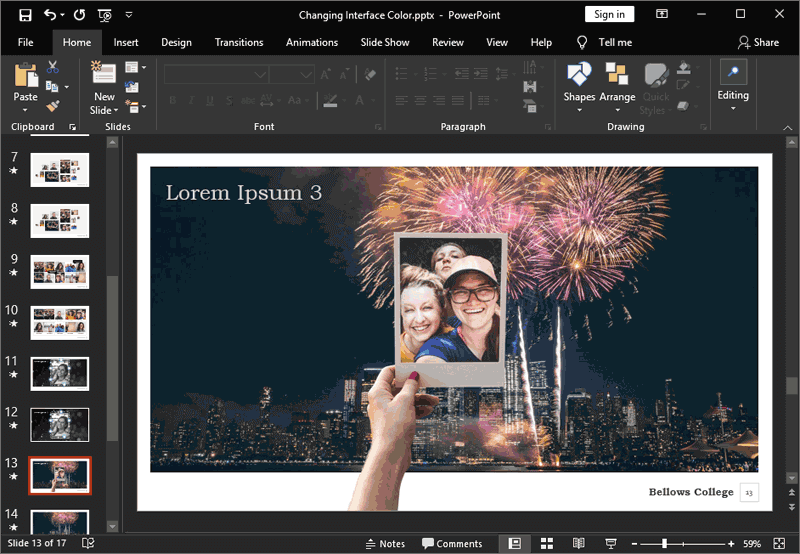The height and width of the screenshot is (554, 800).
Task: Toggle the Comments pane
Action: [452, 543]
